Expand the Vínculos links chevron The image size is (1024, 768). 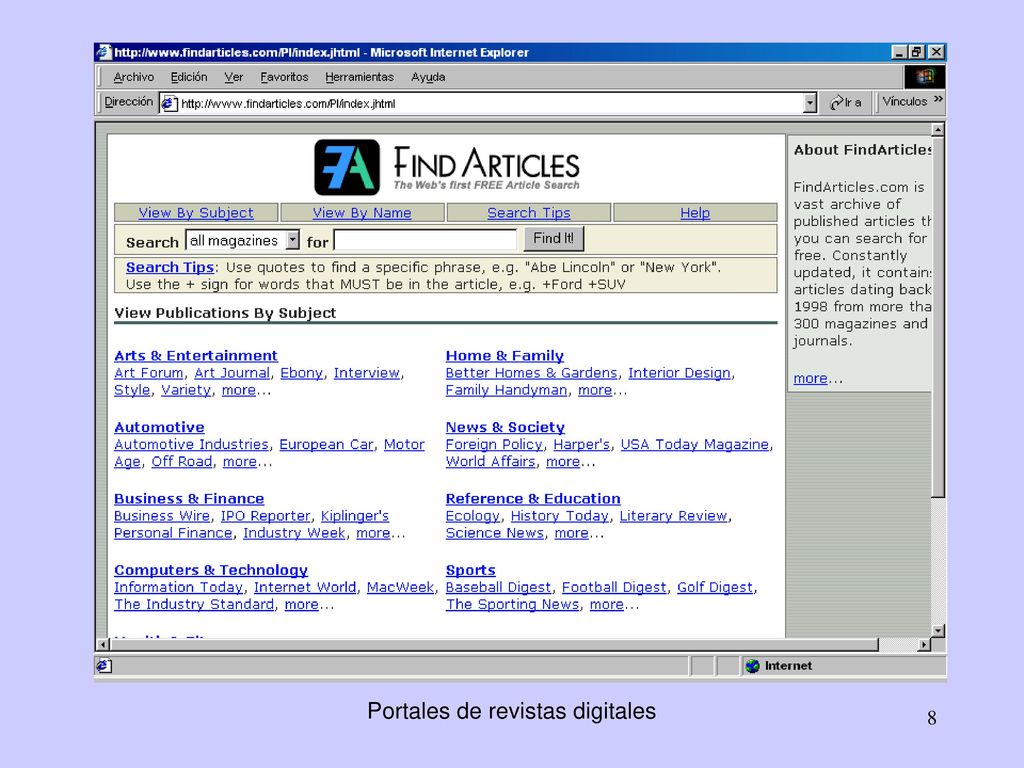pos(938,99)
